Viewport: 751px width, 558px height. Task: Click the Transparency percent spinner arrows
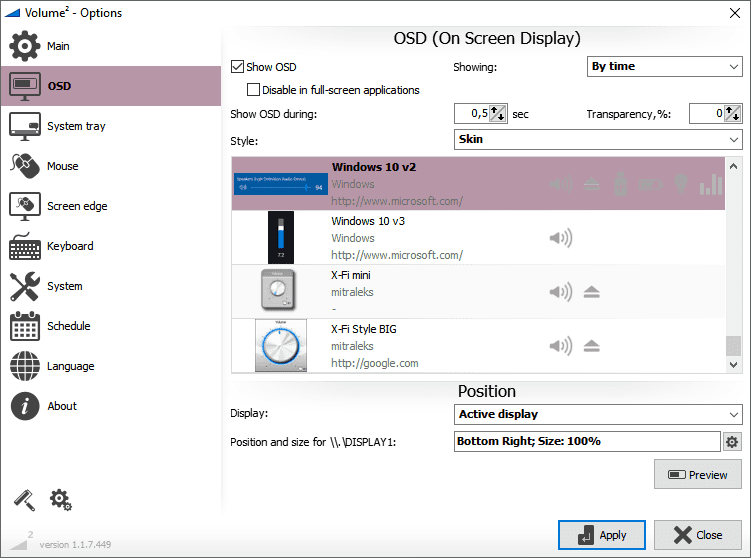pos(732,114)
